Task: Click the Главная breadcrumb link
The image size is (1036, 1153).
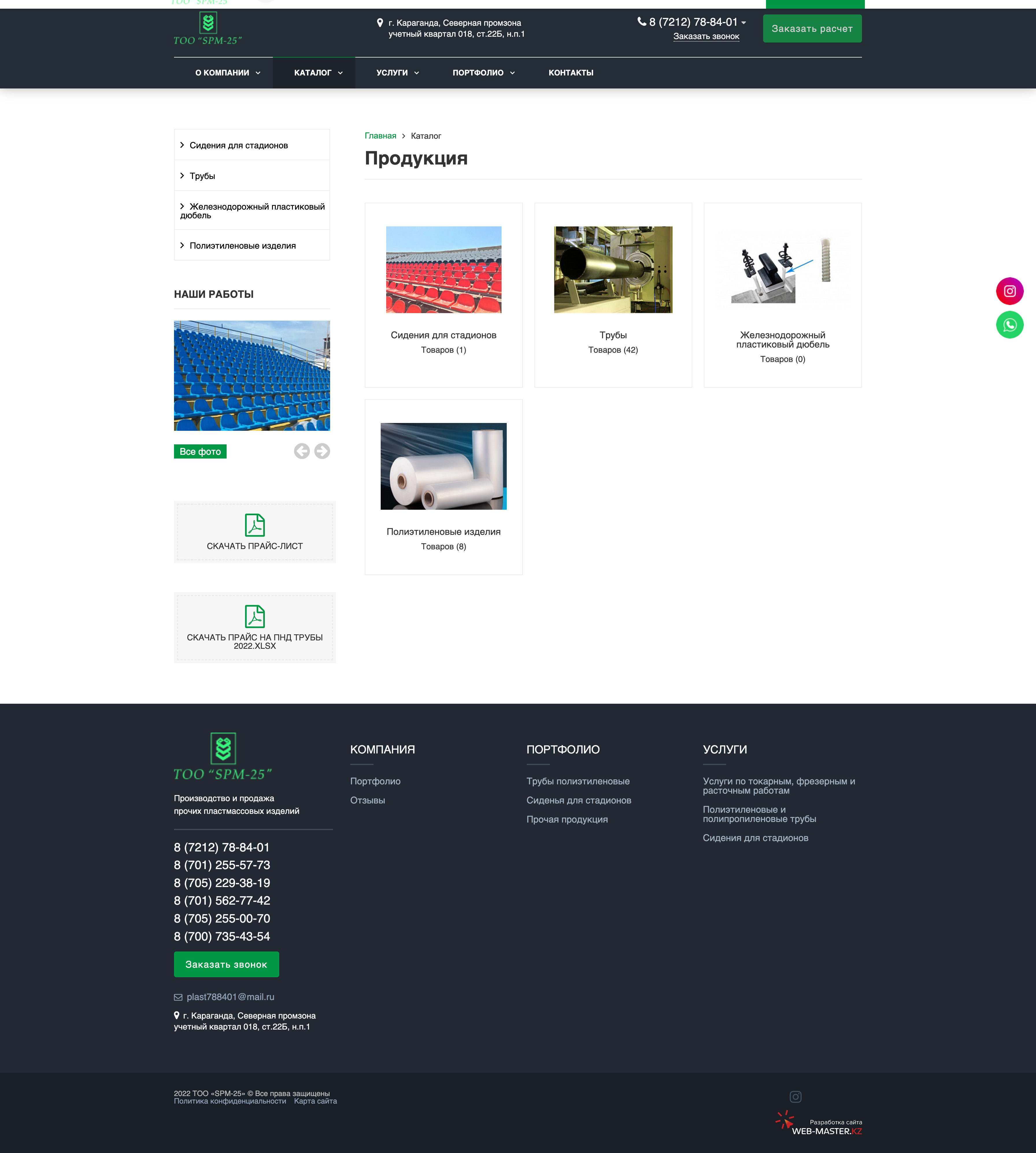Action: [380, 136]
